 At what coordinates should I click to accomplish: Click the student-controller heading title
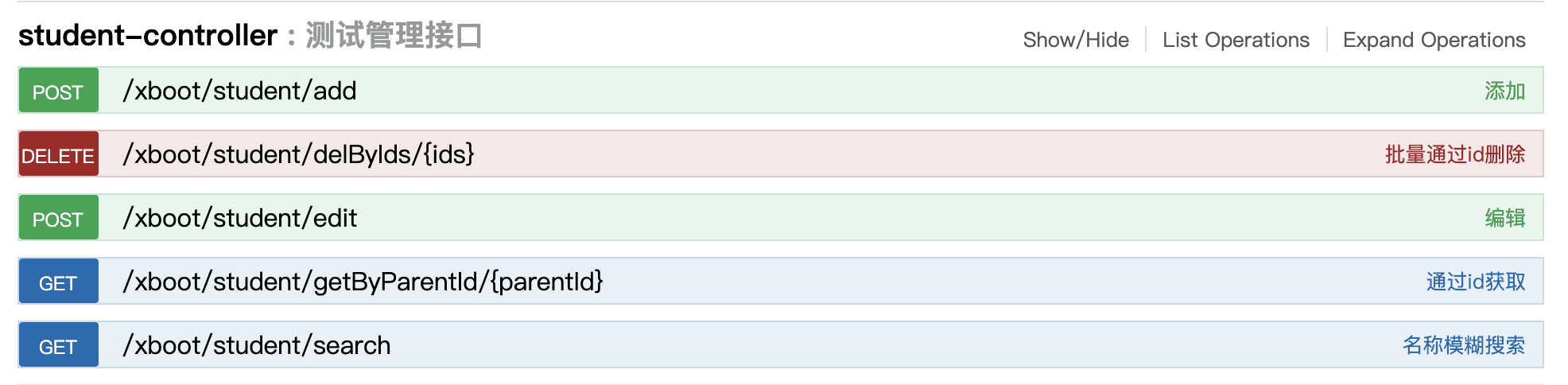pos(148,36)
